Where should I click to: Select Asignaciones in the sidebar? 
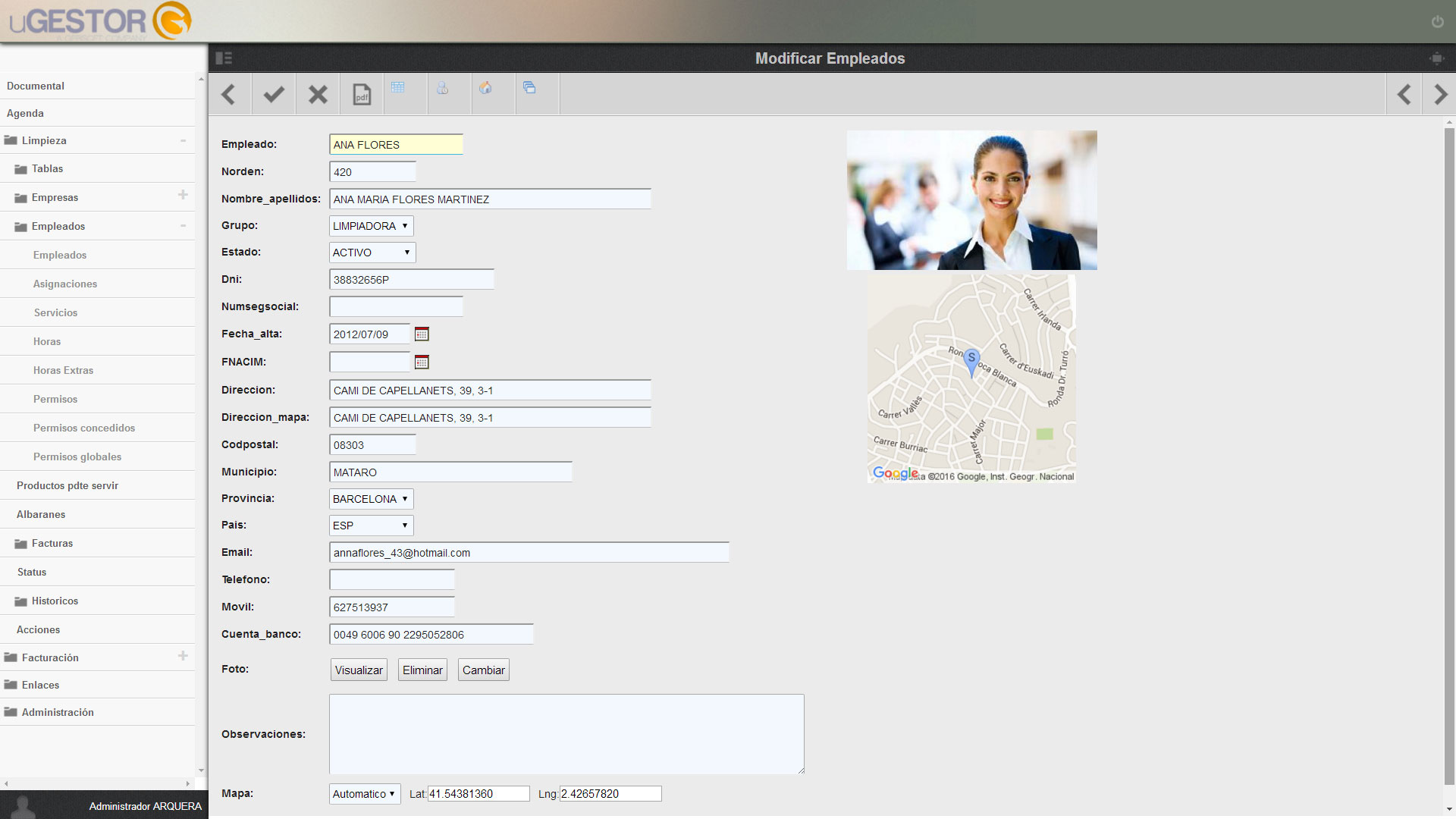(x=65, y=284)
